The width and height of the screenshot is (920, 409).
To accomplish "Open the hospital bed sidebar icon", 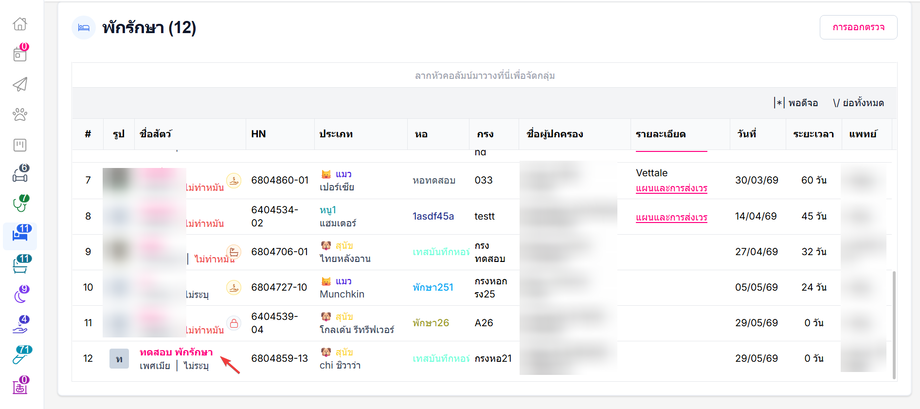I will (x=20, y=236).
